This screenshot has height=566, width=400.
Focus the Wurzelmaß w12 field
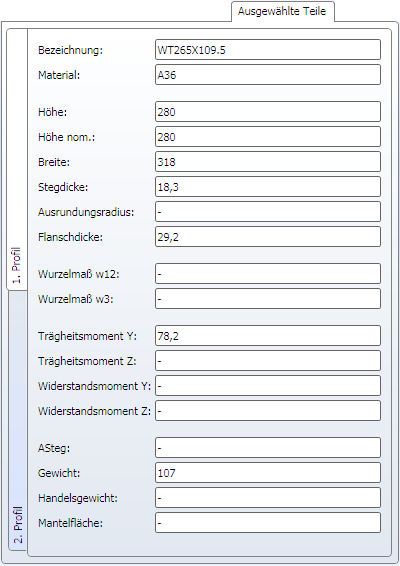click(x=268, y=274)
